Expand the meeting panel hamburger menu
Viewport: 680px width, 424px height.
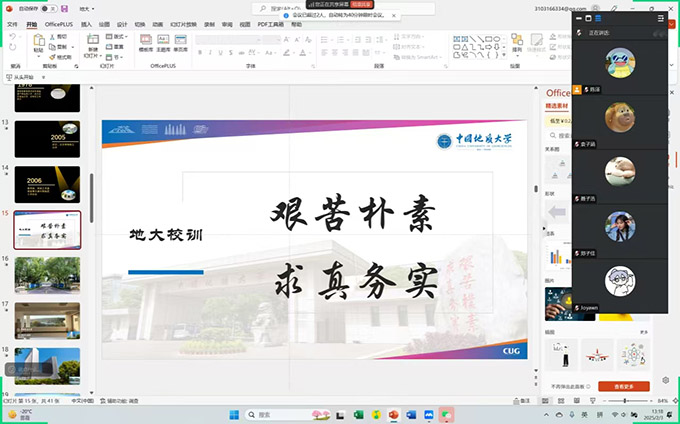pyautogui.click(x=661, y=18)
